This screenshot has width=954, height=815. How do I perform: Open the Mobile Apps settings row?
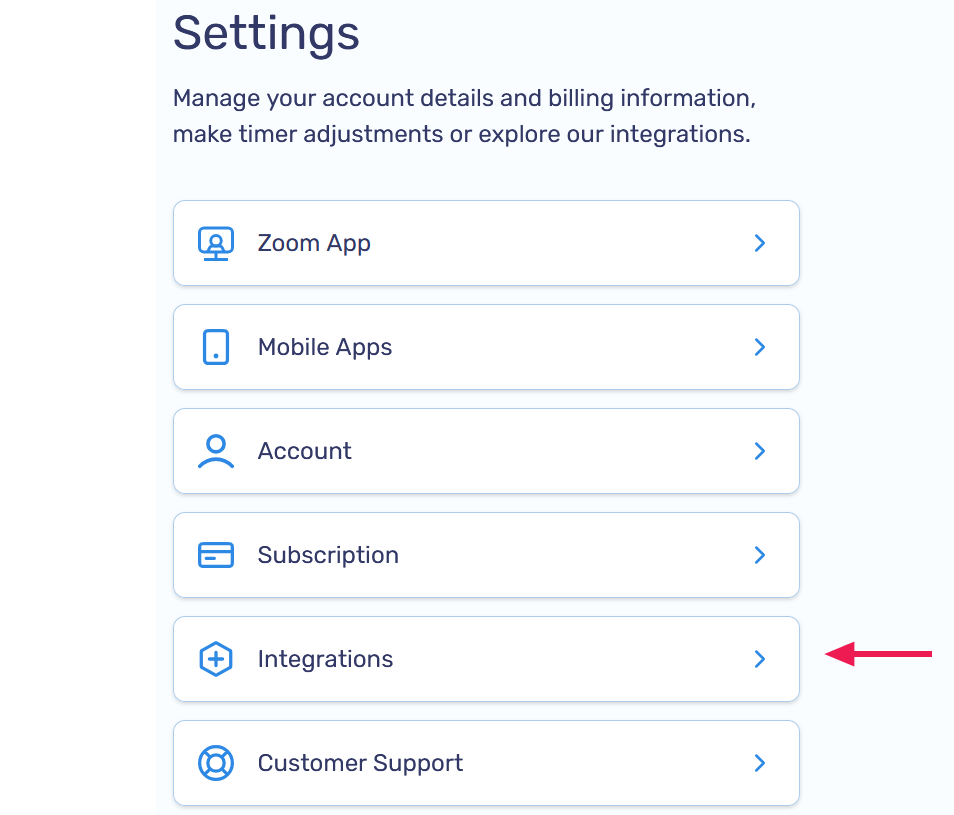(486, 346)
